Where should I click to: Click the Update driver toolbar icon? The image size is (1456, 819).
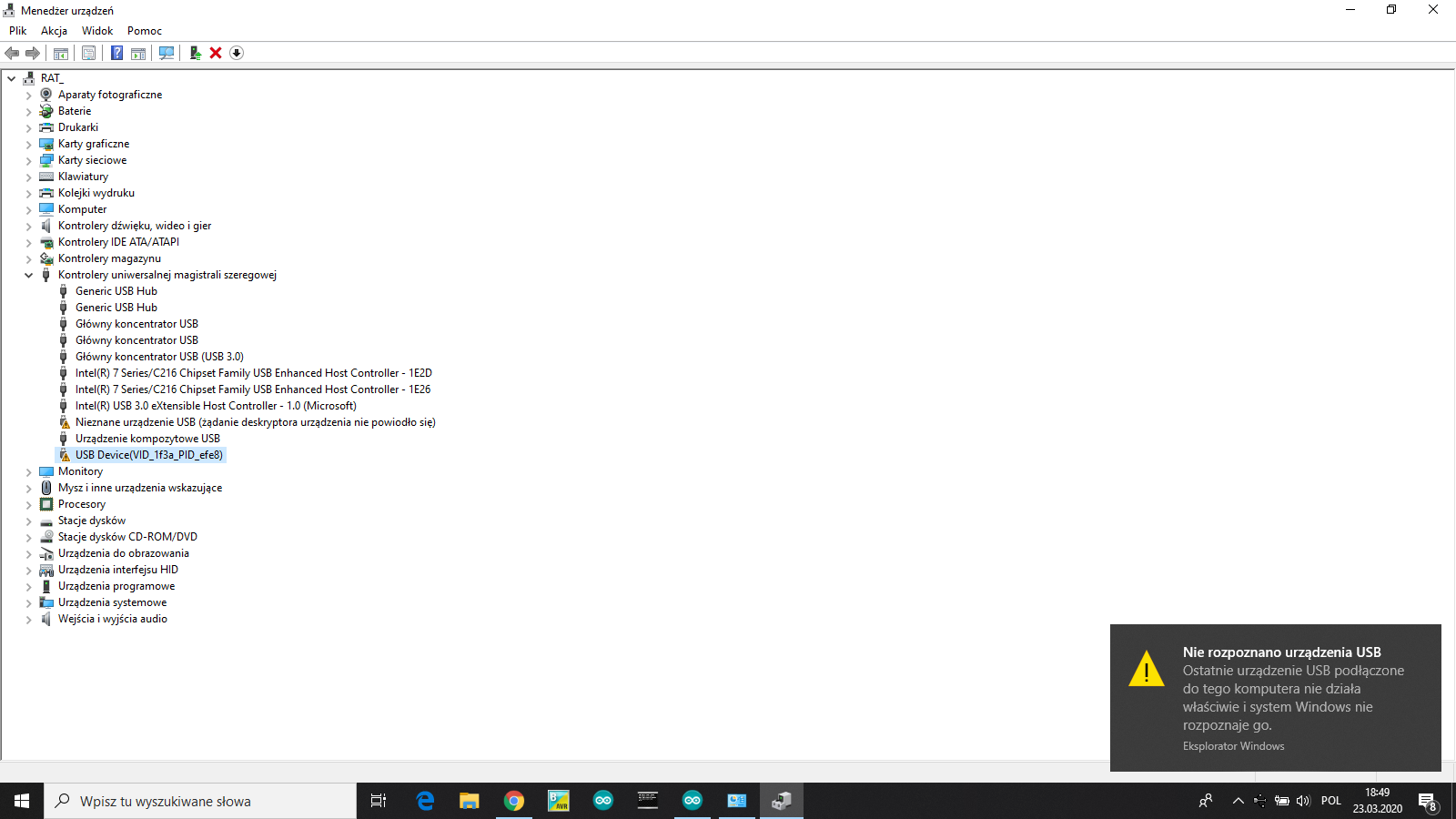[x=195, y=53]
